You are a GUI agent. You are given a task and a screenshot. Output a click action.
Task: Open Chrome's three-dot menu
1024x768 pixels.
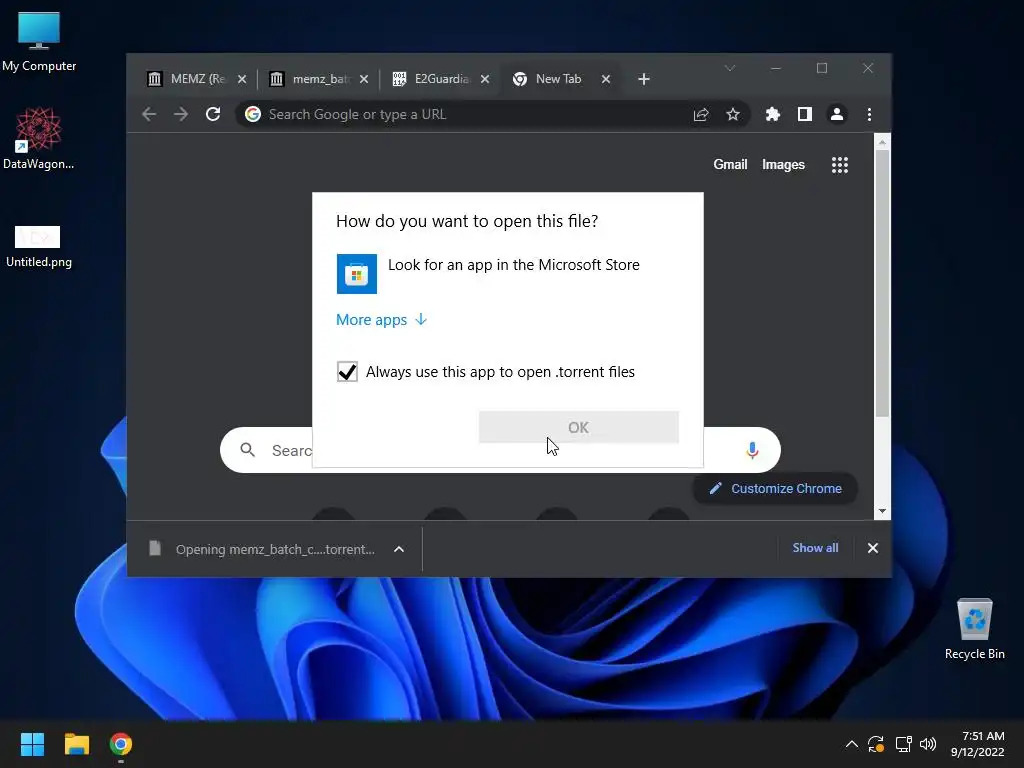click(x=869, y=114)
